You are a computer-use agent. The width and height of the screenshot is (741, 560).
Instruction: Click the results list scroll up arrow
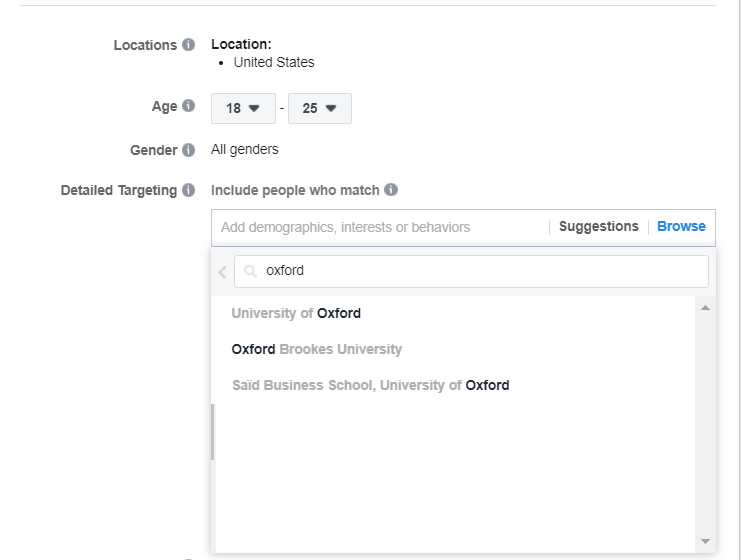(x=706, y=308)
